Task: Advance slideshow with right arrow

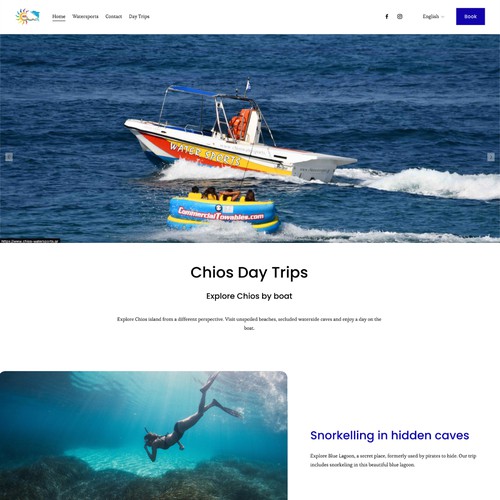Action: pos(491,157)
